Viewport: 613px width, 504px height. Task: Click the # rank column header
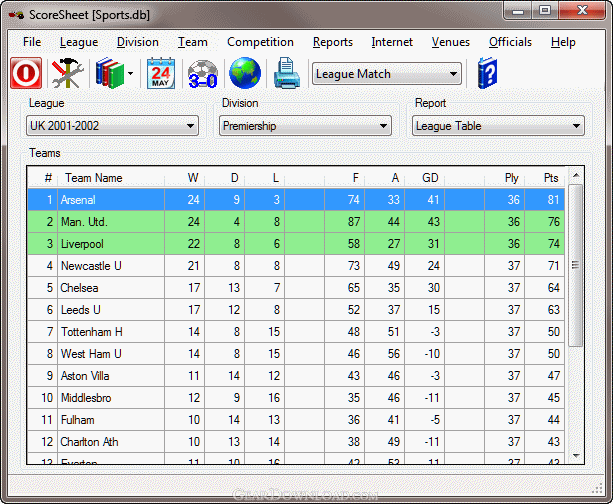[43, 178]
